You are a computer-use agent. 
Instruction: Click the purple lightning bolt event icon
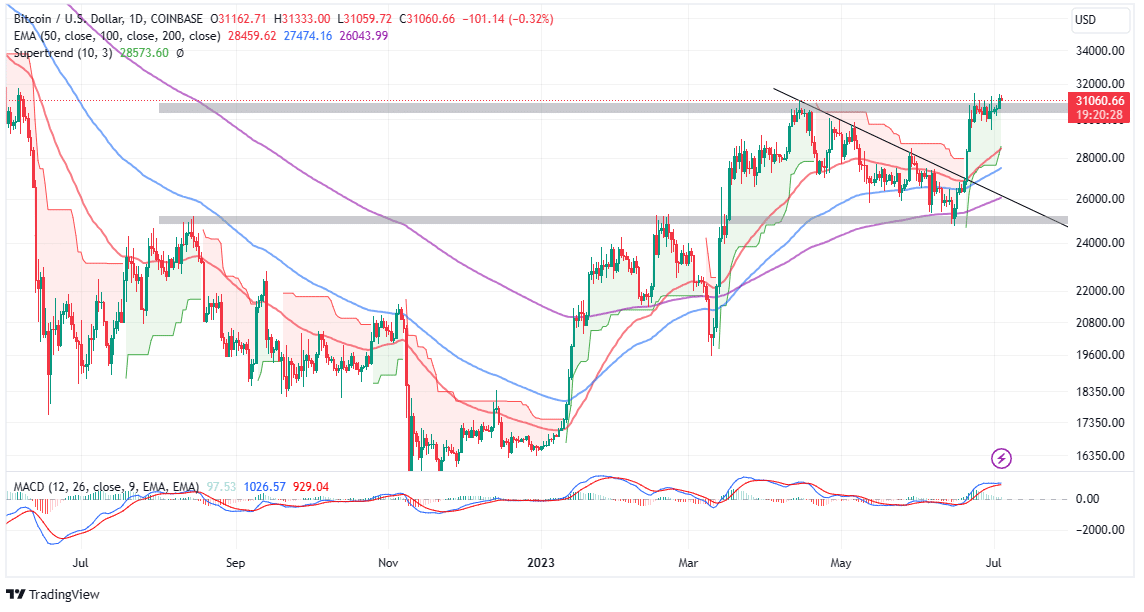click(1002, 458)
